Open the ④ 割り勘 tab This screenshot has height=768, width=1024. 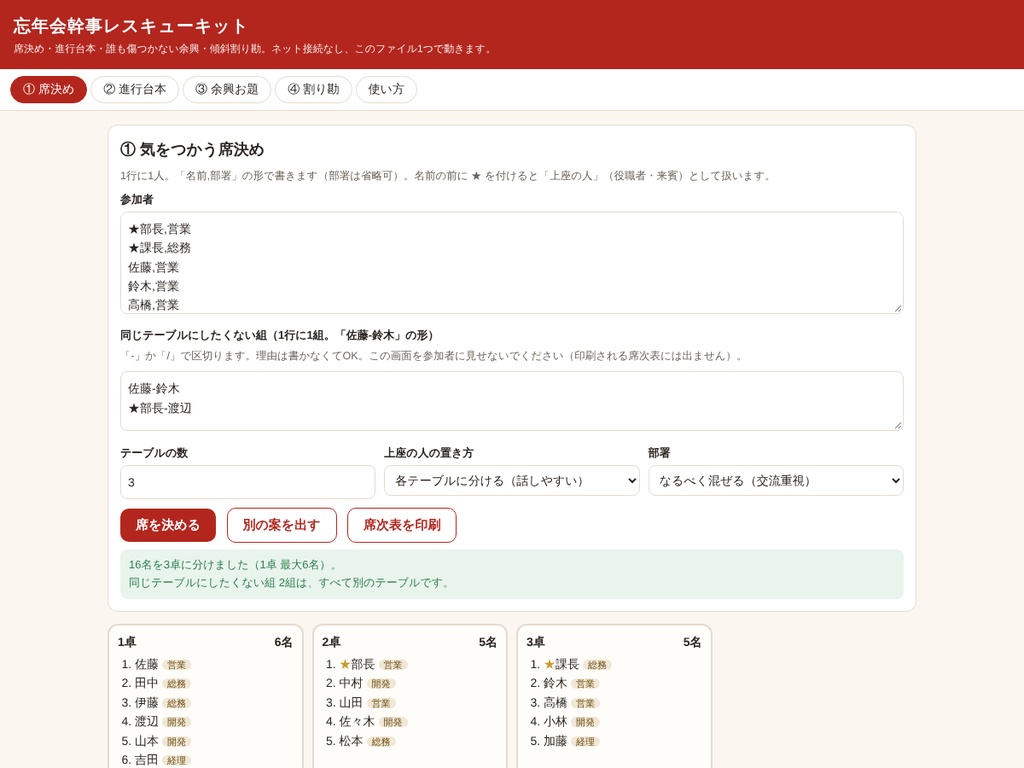[313, 89]
